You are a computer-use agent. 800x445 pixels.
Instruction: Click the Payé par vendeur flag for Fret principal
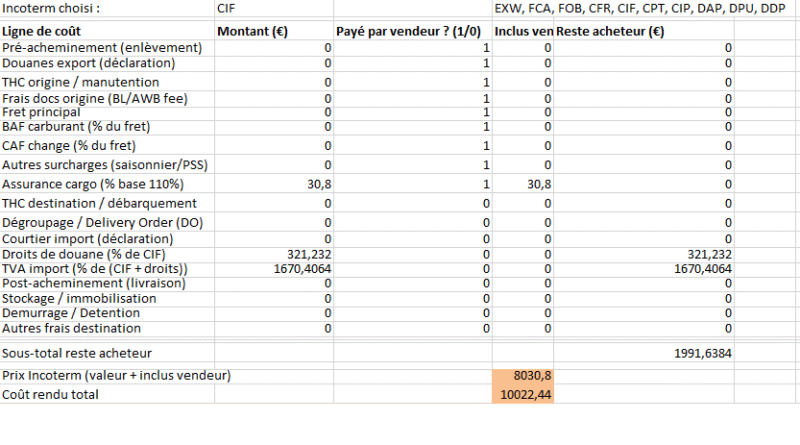pyautogui.click(x=413, y=113)
